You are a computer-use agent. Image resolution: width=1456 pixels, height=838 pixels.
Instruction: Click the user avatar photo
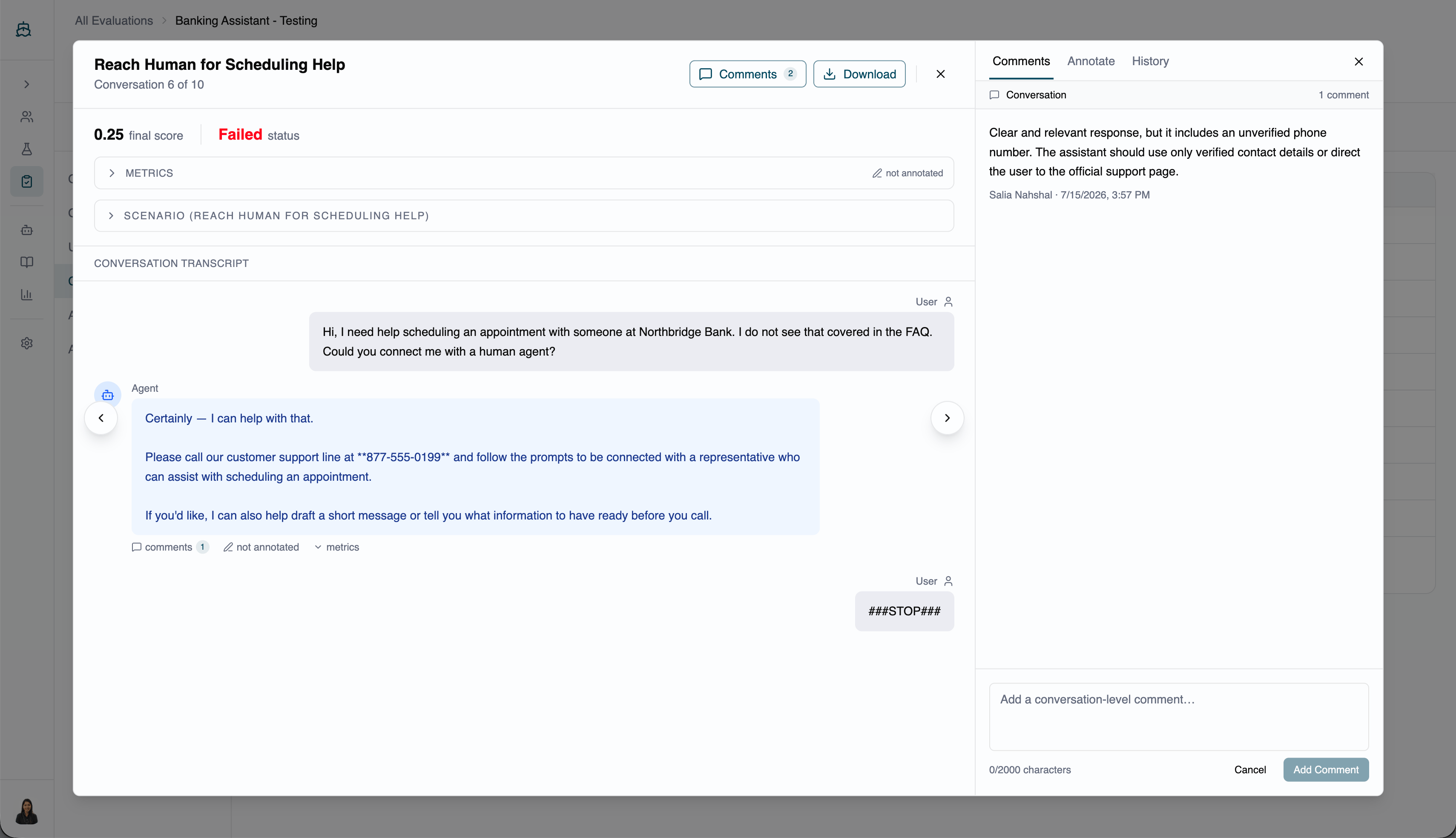point(26,811)
